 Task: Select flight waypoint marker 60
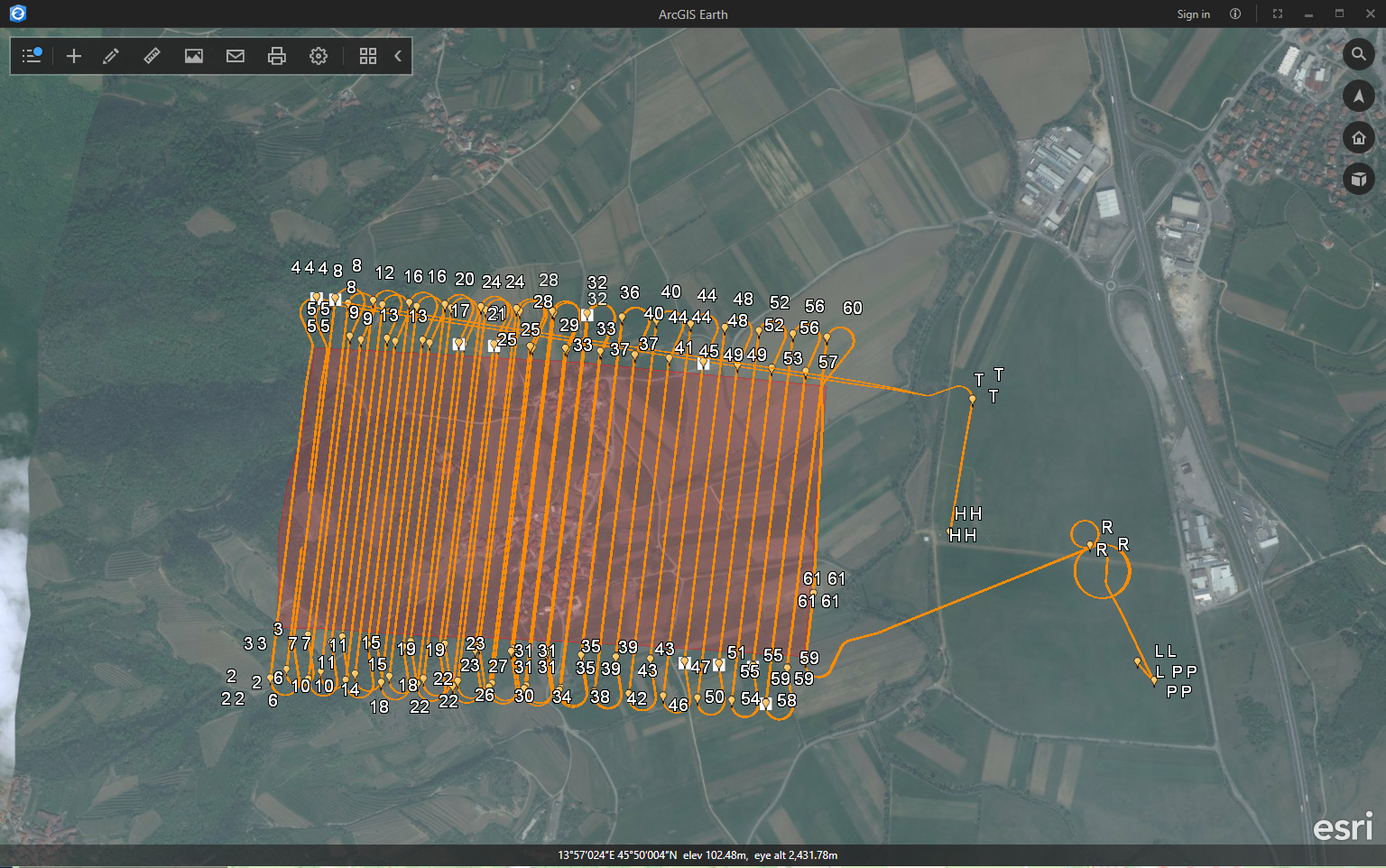852,308
